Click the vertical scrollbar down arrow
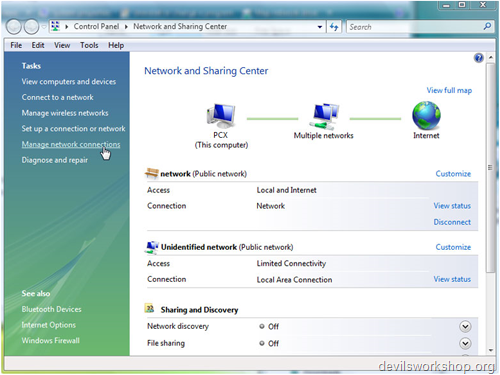The width and height of the screenshot is (500, 375). [491, 350]
